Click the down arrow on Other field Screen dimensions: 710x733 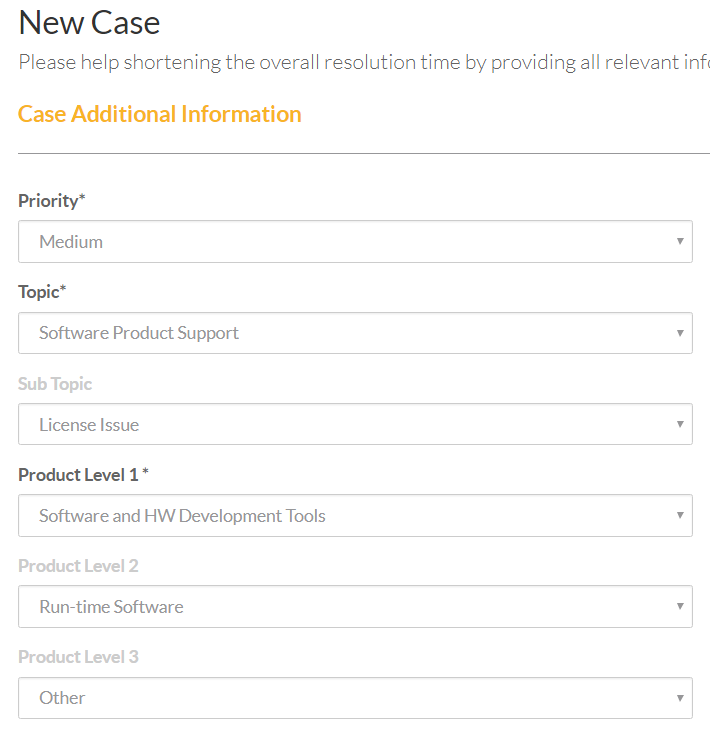pos(680,698)
